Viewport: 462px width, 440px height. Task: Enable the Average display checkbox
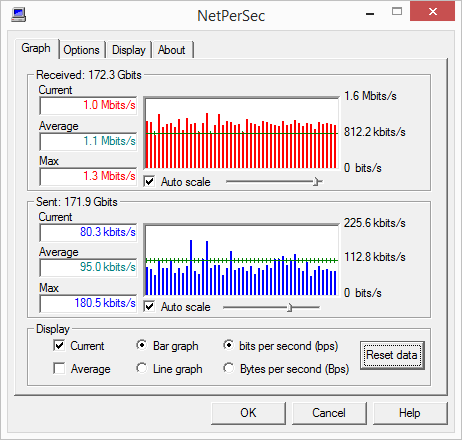(x=59, y=369)
